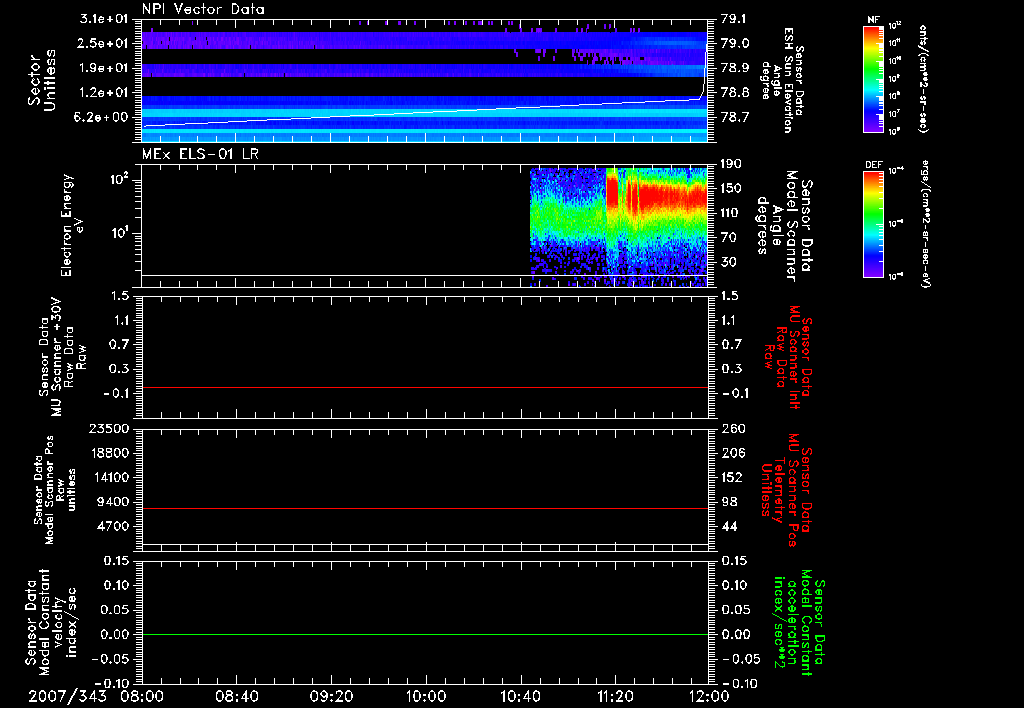Select the 08:40 time axis label

pos(237,695)
